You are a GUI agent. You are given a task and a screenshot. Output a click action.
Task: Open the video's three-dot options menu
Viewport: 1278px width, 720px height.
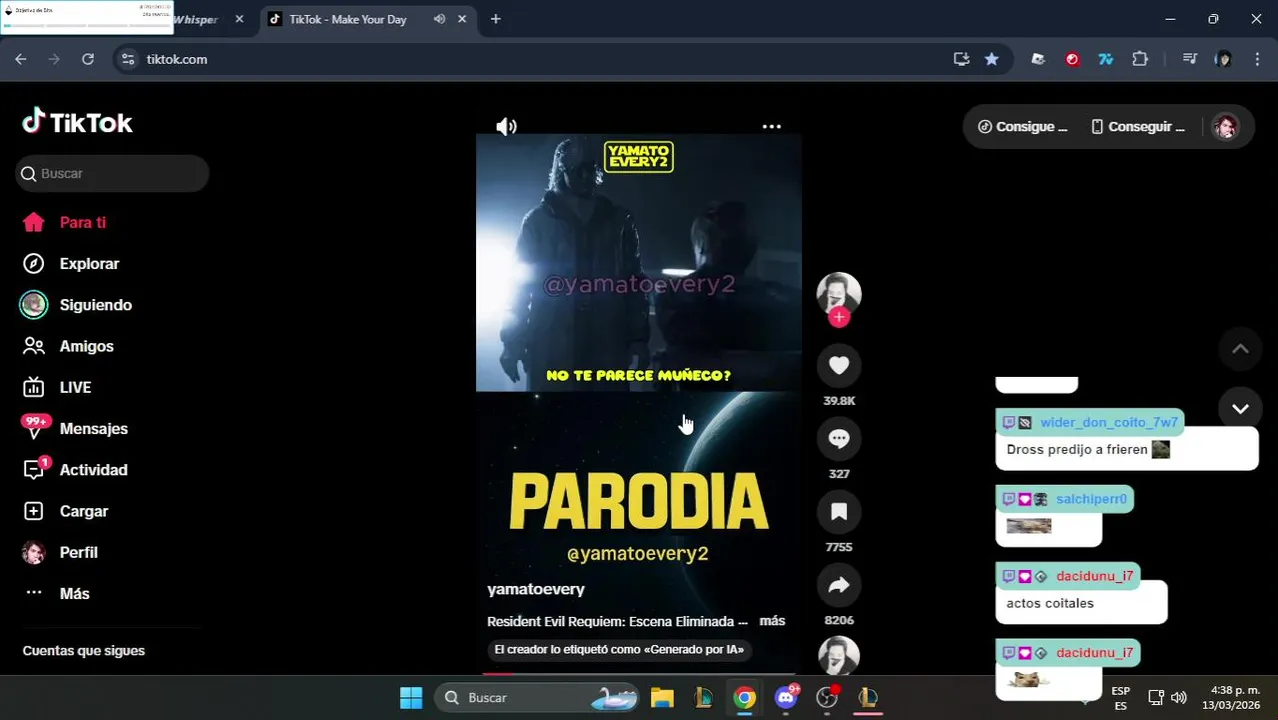771,127
